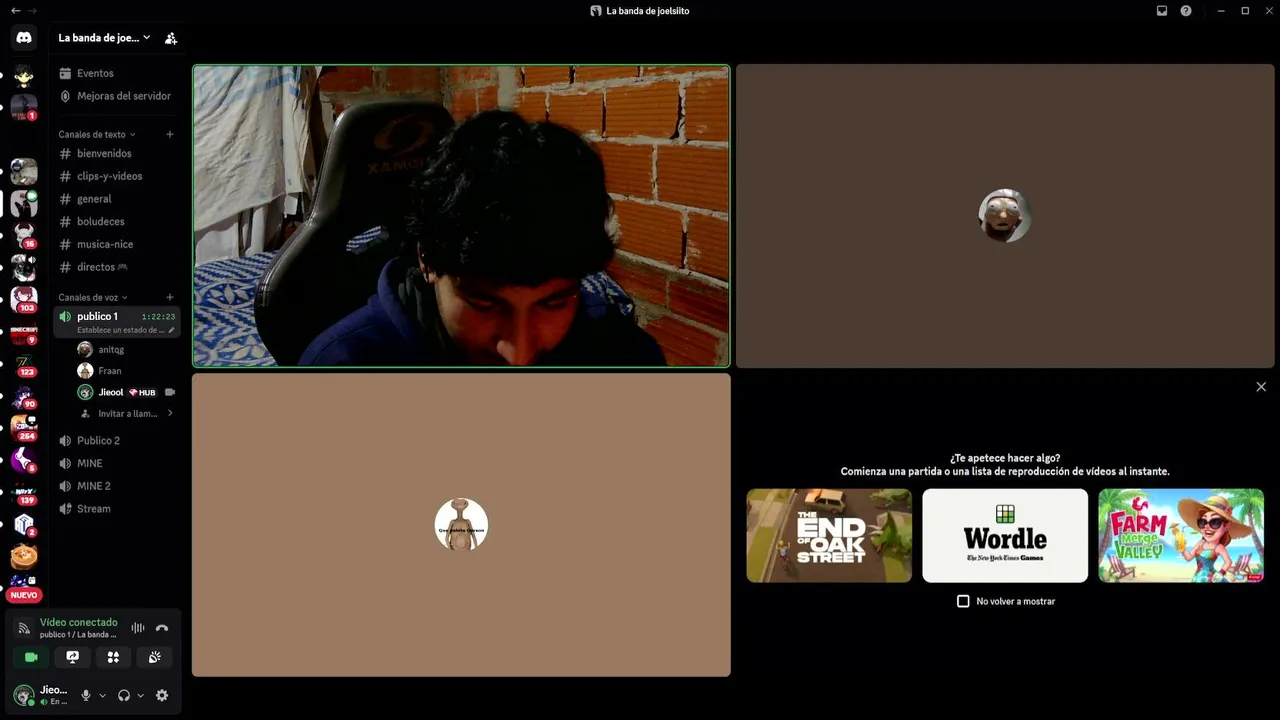Launch Farm Merge Valley activity
Screen dimensions: 1280x720
click(x=1181, y=535)
